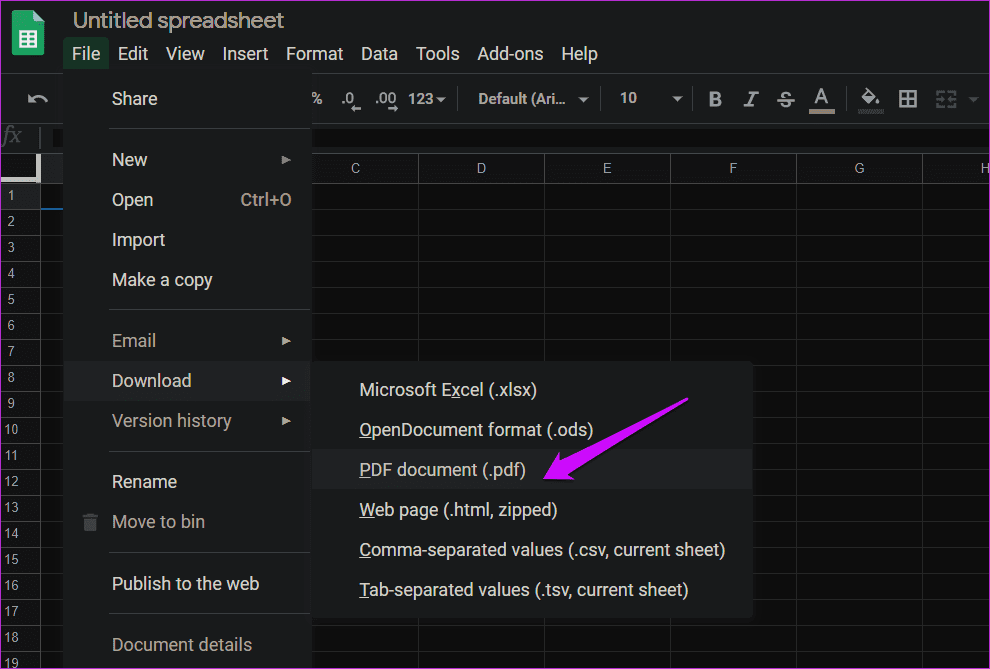This screenshot has width=990, height=669.
Task: Expand the Download submenu
Action: pos(187,381)
